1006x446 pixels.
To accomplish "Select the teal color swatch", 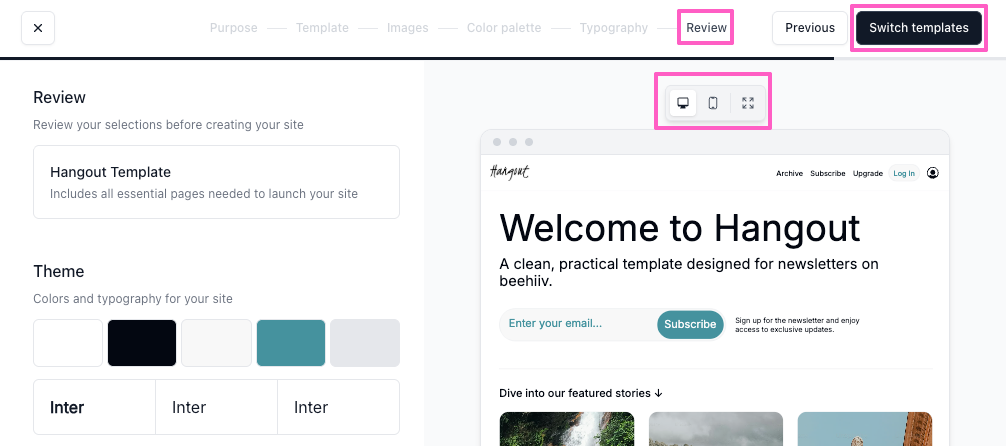I will click(291, 343).
